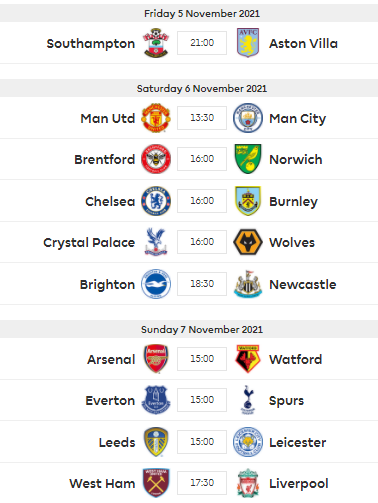Select the Man City badge

(248, 118)
